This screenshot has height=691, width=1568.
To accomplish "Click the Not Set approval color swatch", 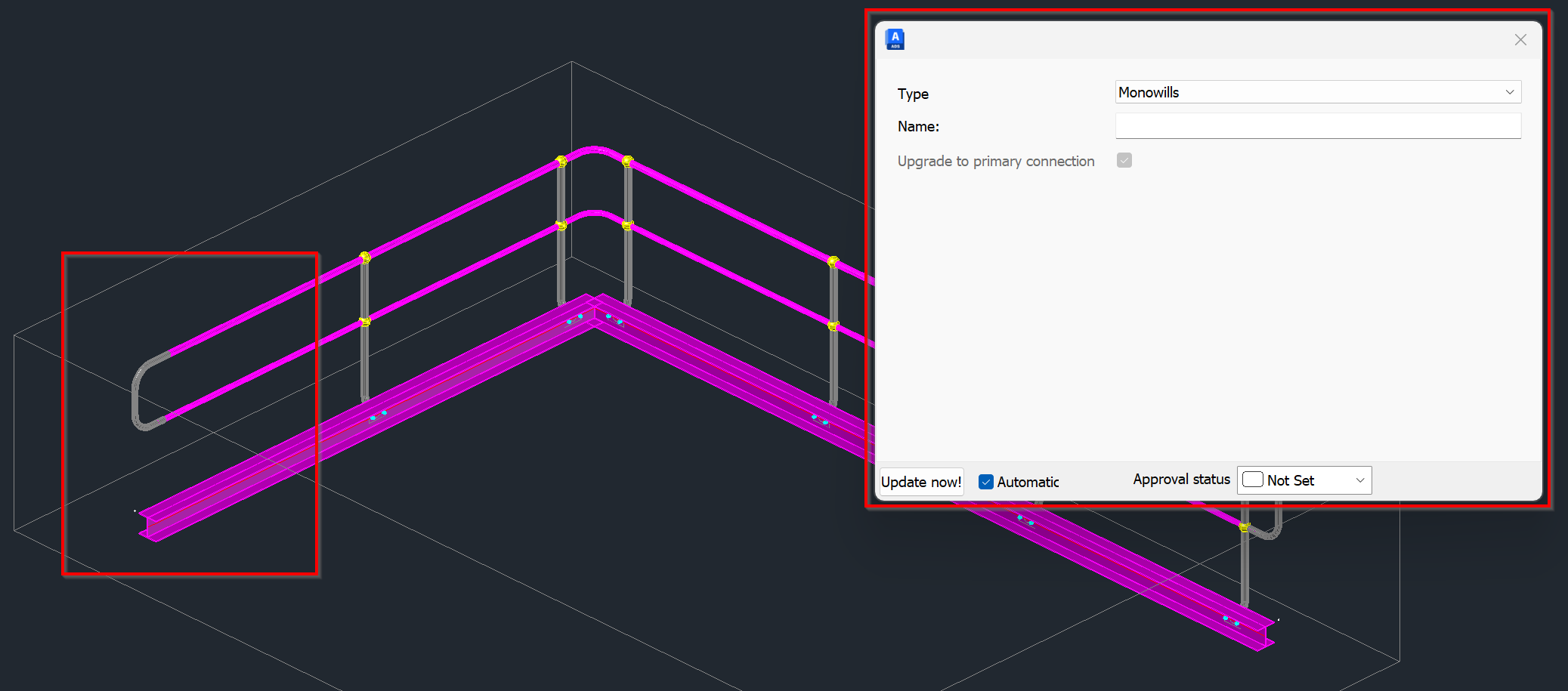I will (1252, 479).
